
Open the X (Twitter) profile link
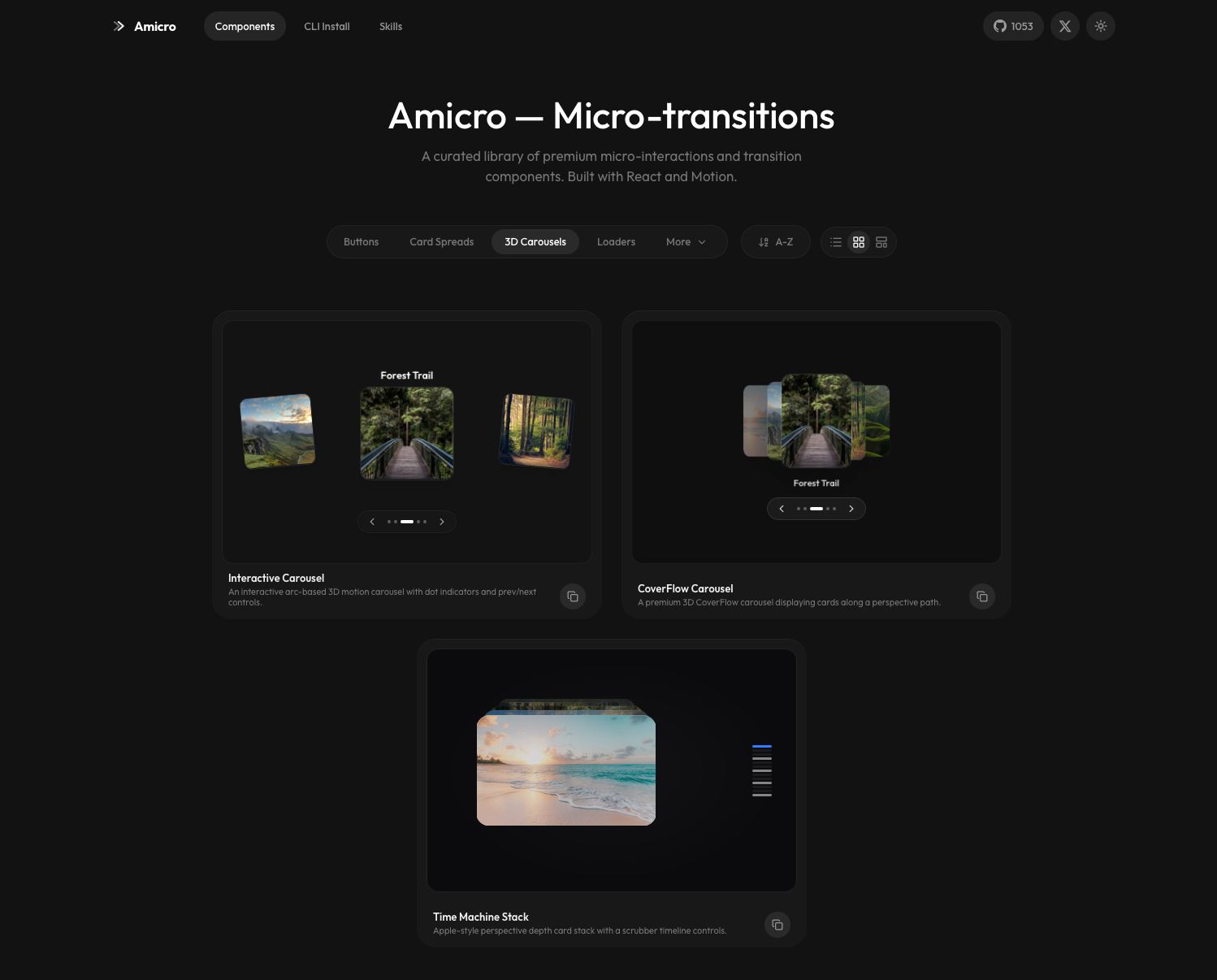click(1065, 26)
